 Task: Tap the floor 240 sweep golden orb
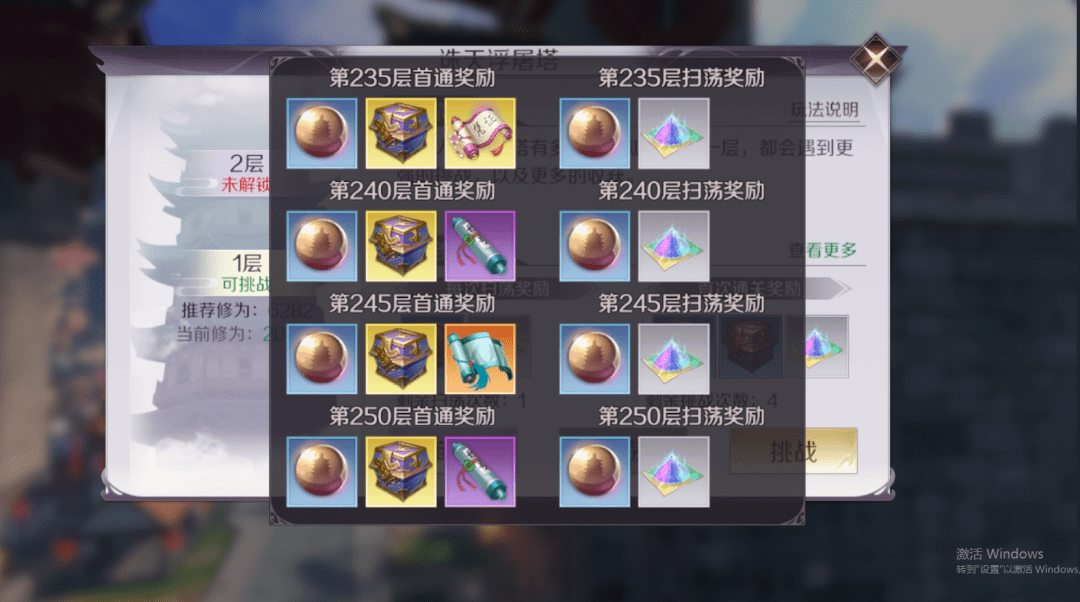pos(594,247)
